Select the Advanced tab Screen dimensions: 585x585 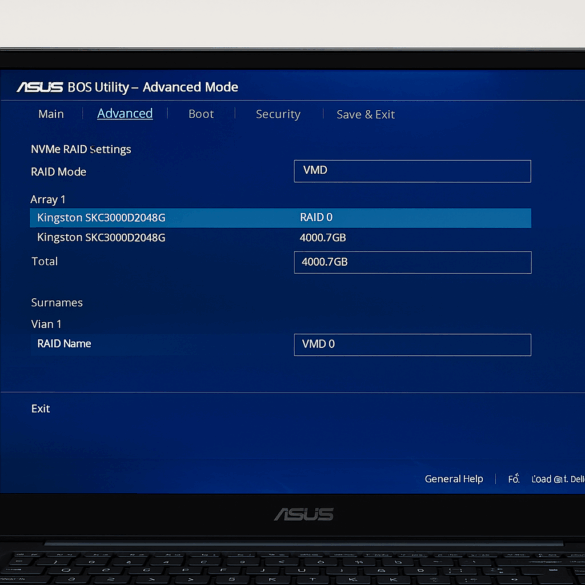125,113
